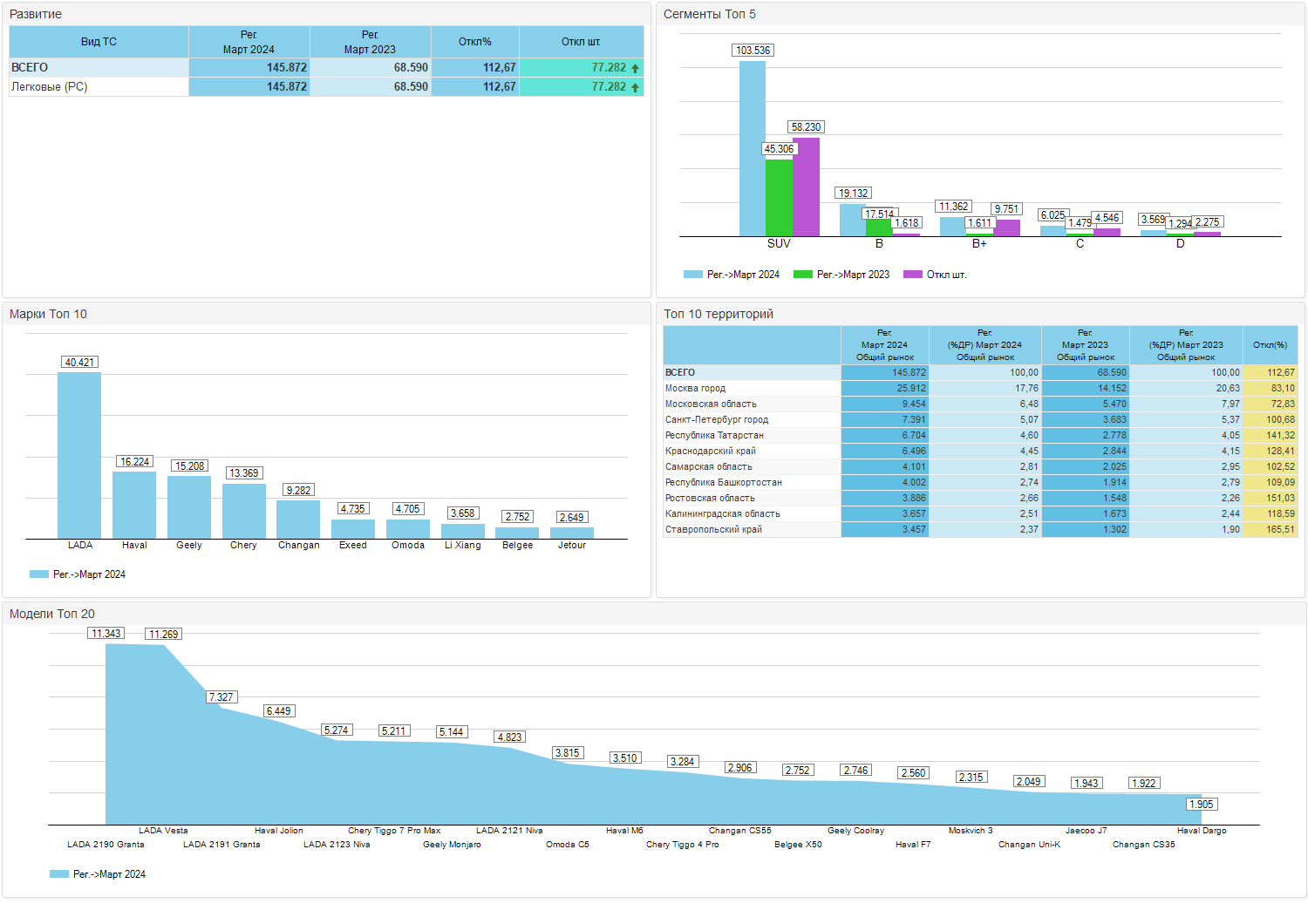Image resolution: width=1308 pixels, height=924 pixels.
Task: Click the Сегменты Топ 5 panel title
Action: click(710, 15)
